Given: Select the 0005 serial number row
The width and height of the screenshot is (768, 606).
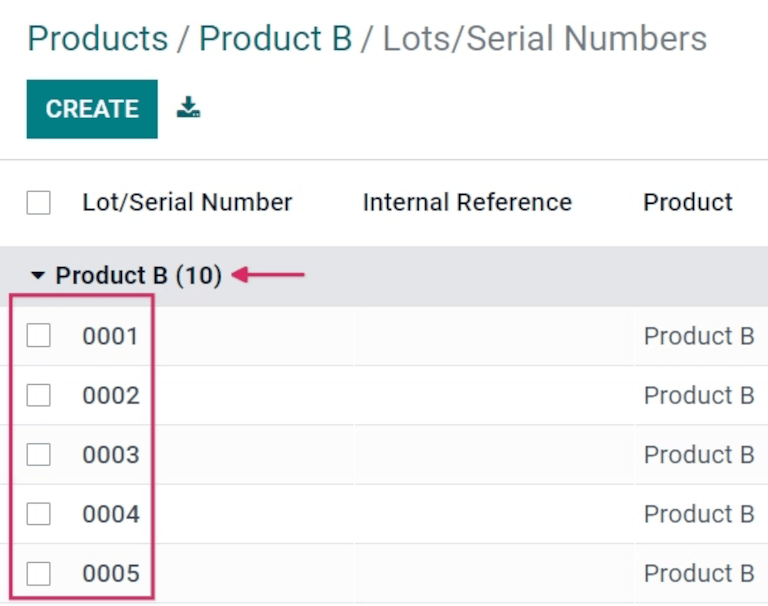Looking at the screenshot, I should click(110, 574).
